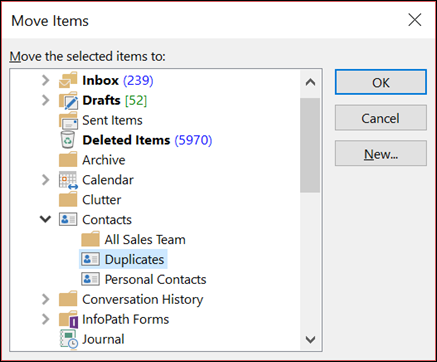
Task: Expand the Conversation History folder
Action: coord(46,299)
